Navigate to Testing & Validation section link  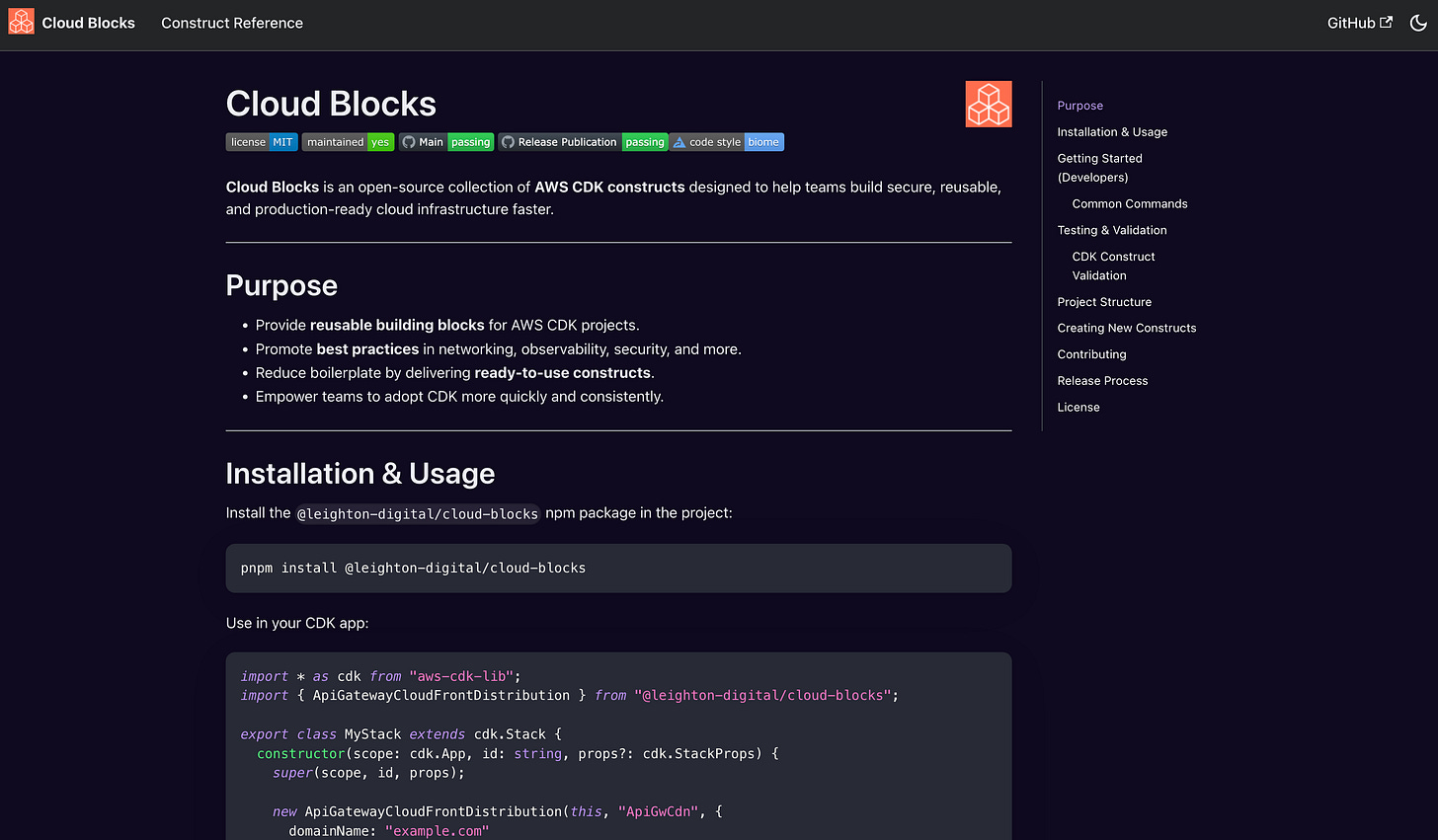pyautogui.click(x=1112, y=230)
